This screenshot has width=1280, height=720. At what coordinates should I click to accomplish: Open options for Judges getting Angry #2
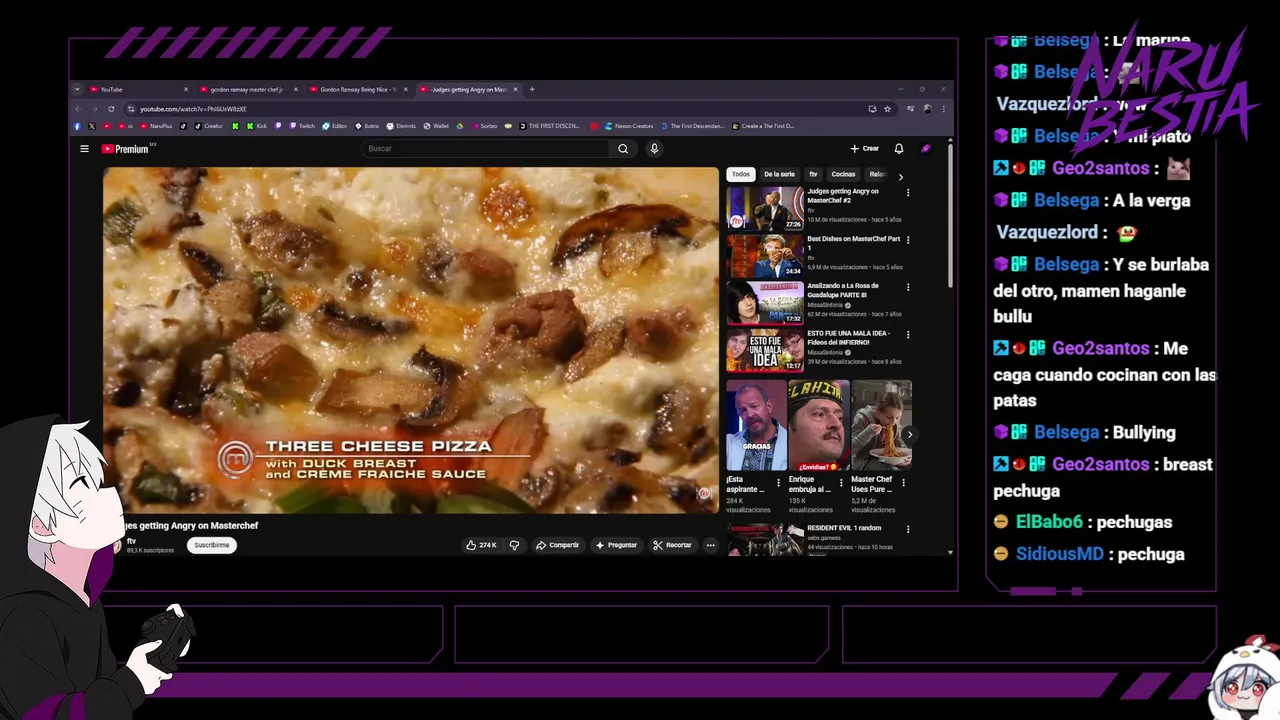pyautogui.click(x=908, y=192)
